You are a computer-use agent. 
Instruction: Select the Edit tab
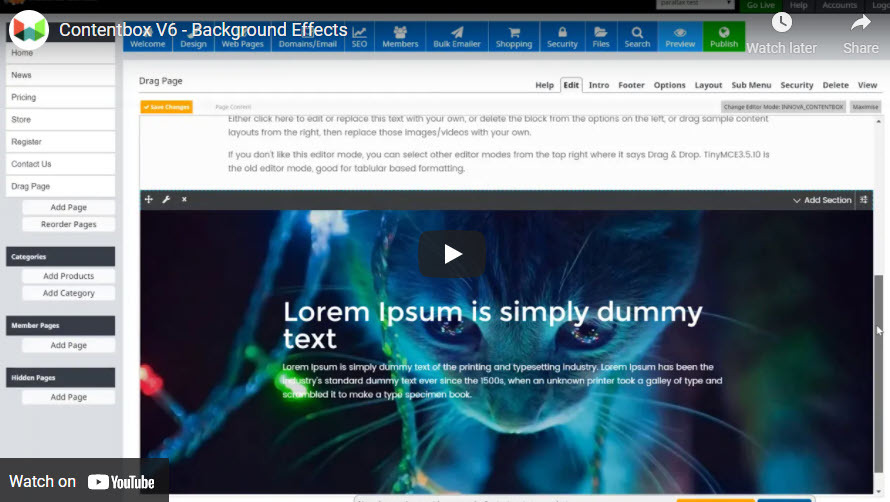(571, 85)
